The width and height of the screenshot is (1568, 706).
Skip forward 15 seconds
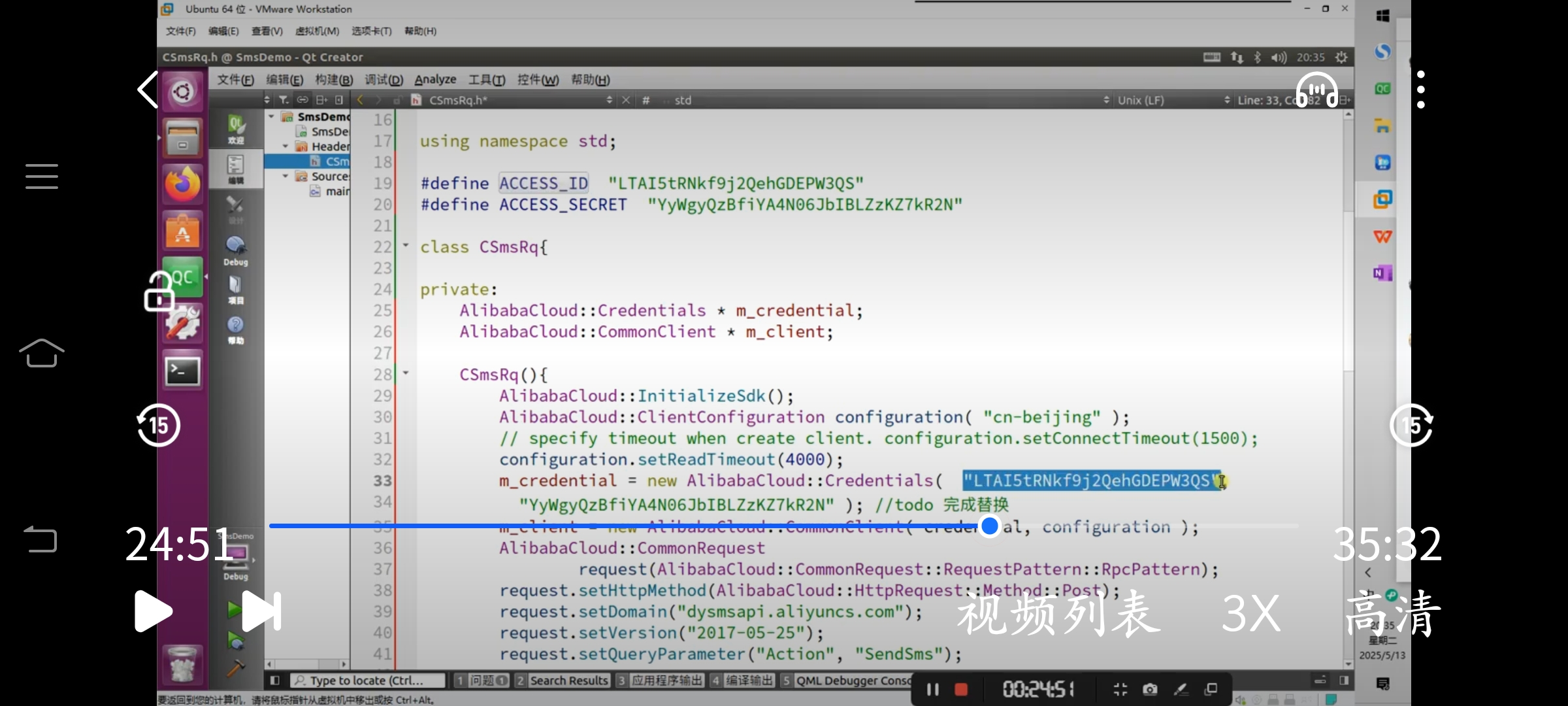click(x=1411, y=426)
